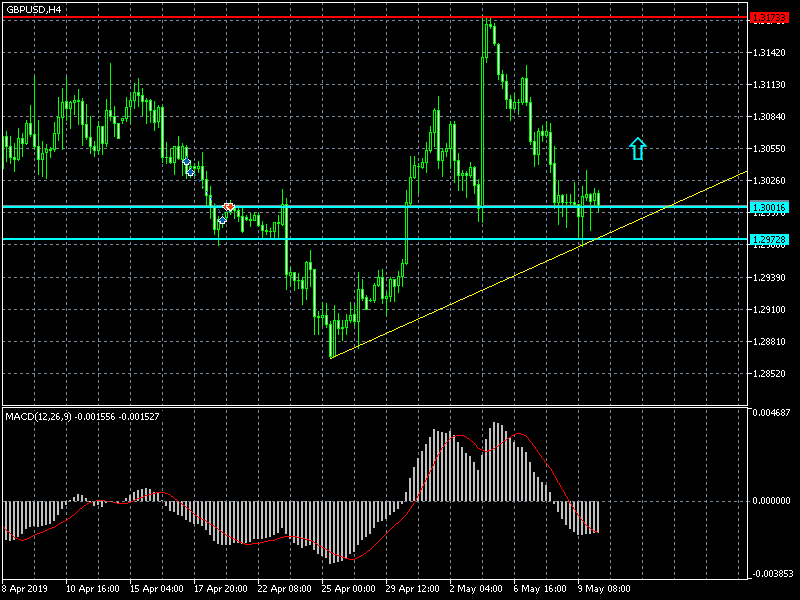Click the 0.004687 MACD scale value

coord(773,412)
